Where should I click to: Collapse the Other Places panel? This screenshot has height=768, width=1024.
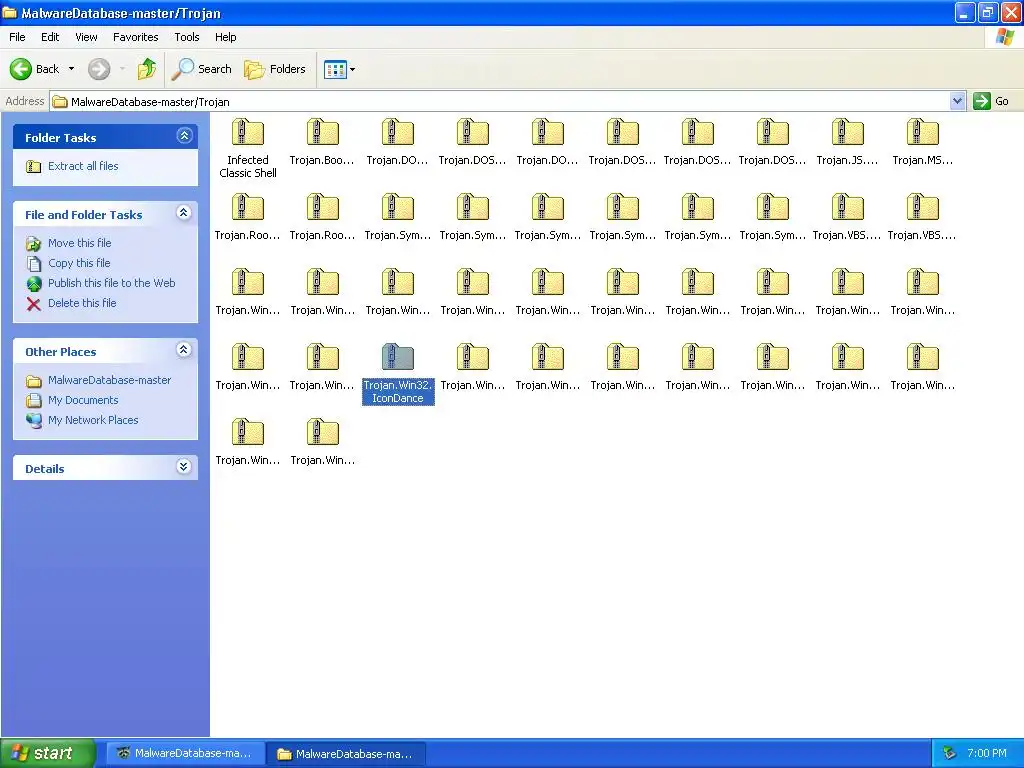184,350
